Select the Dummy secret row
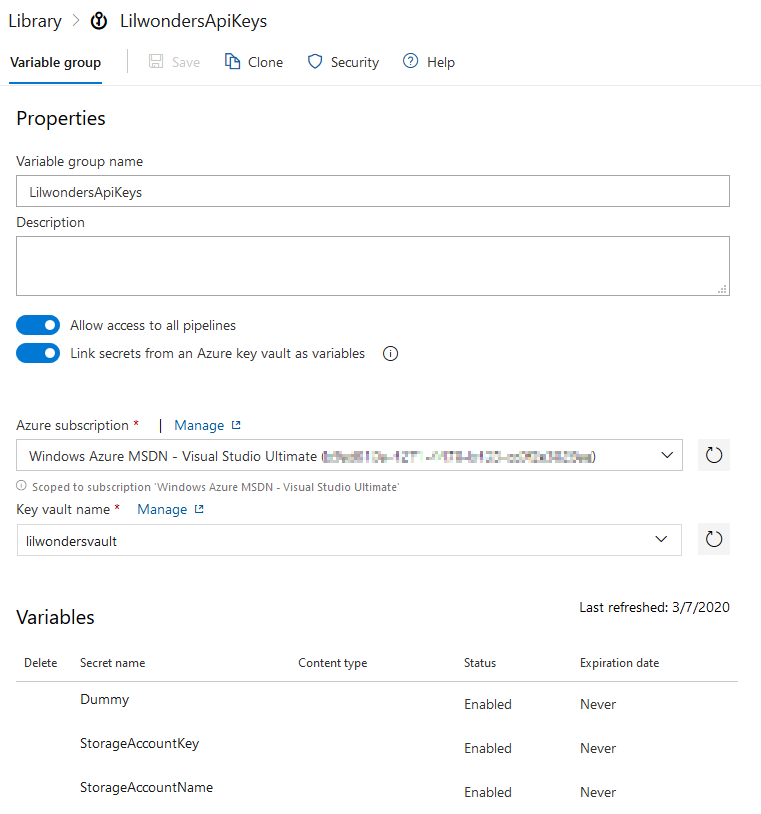761x814 pixels. 104,700
